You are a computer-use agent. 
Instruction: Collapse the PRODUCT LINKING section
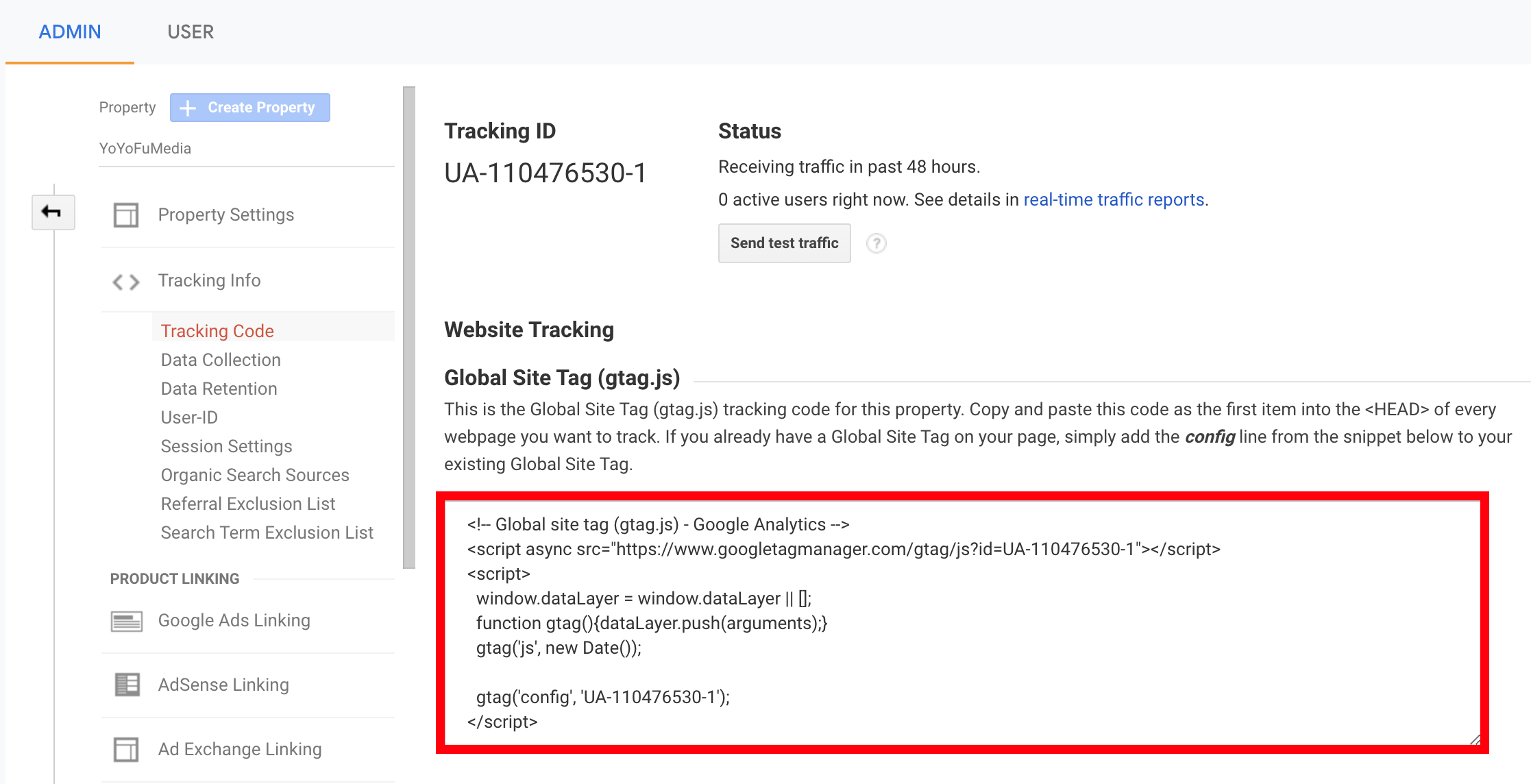(x=174, y=578)
